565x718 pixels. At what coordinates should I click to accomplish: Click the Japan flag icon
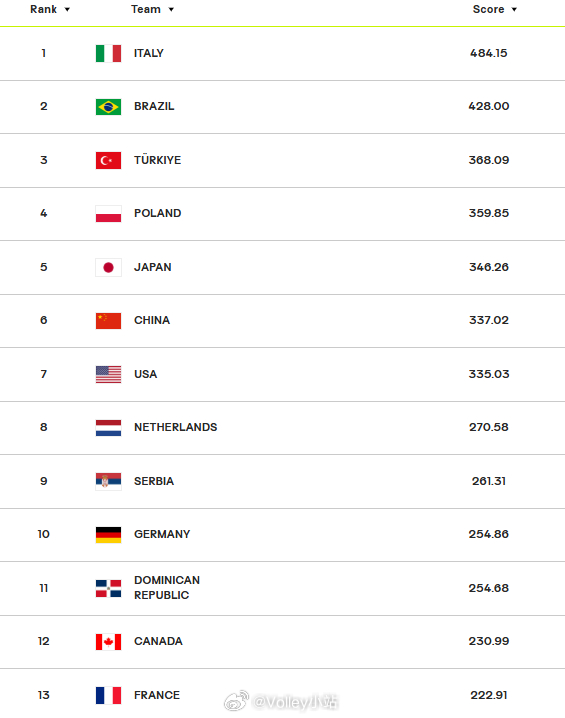coord(109,267)
